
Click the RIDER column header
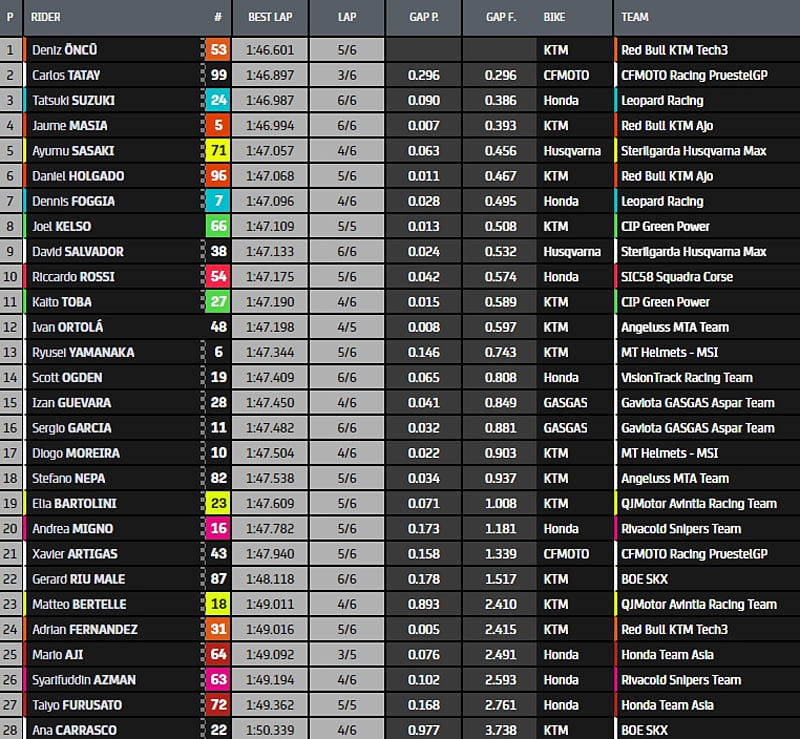(x=46, y=17)
